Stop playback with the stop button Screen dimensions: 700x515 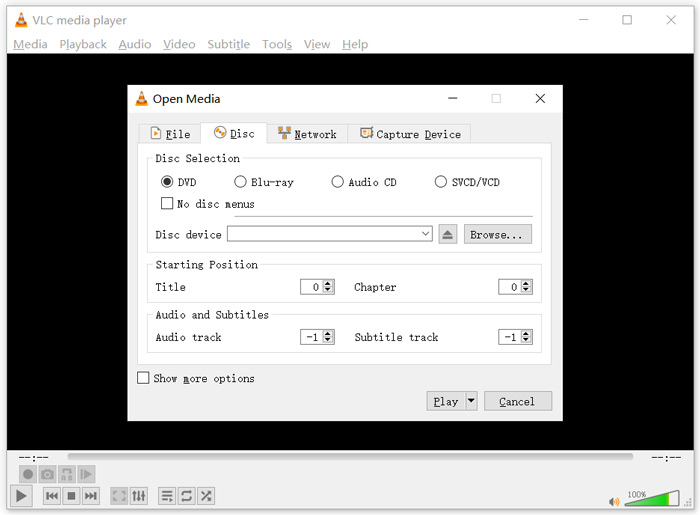click(x=71, y=496)
